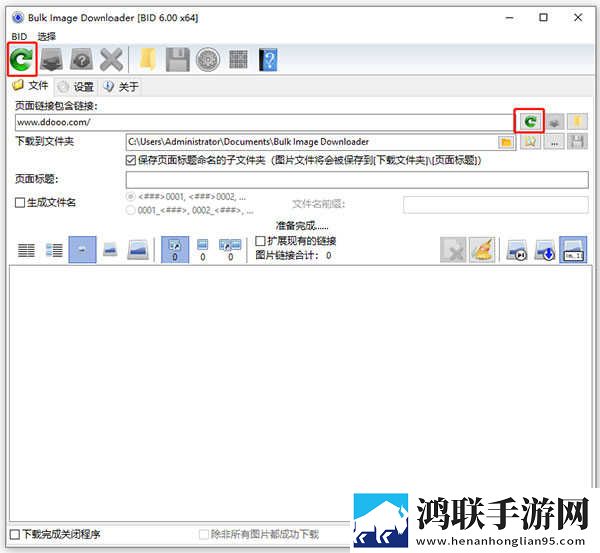Close the Bulk Image Downloader window
The width and height of the screenshot is (600, 553).
tap(578, 18)
